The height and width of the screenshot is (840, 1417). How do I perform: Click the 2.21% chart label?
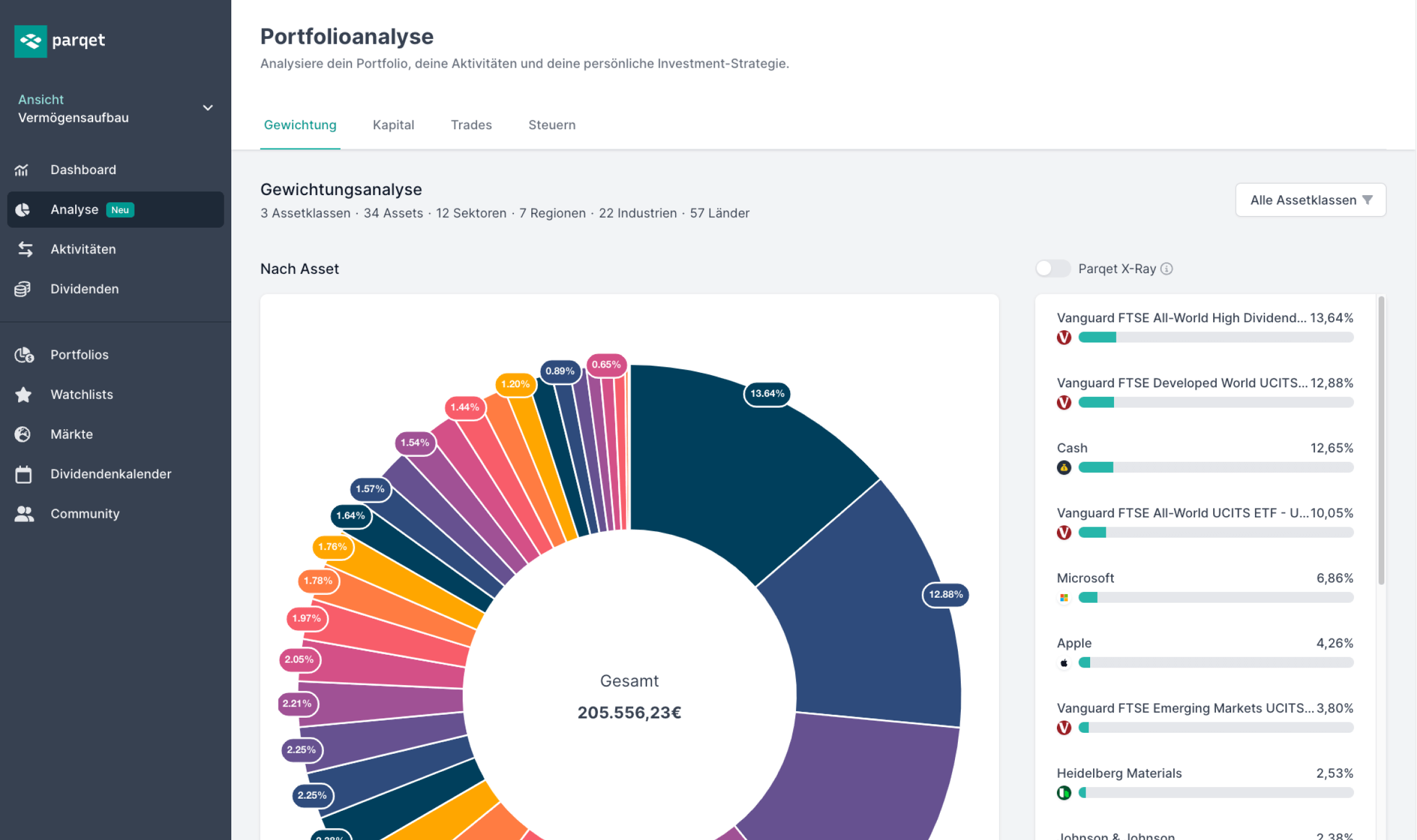297,704
